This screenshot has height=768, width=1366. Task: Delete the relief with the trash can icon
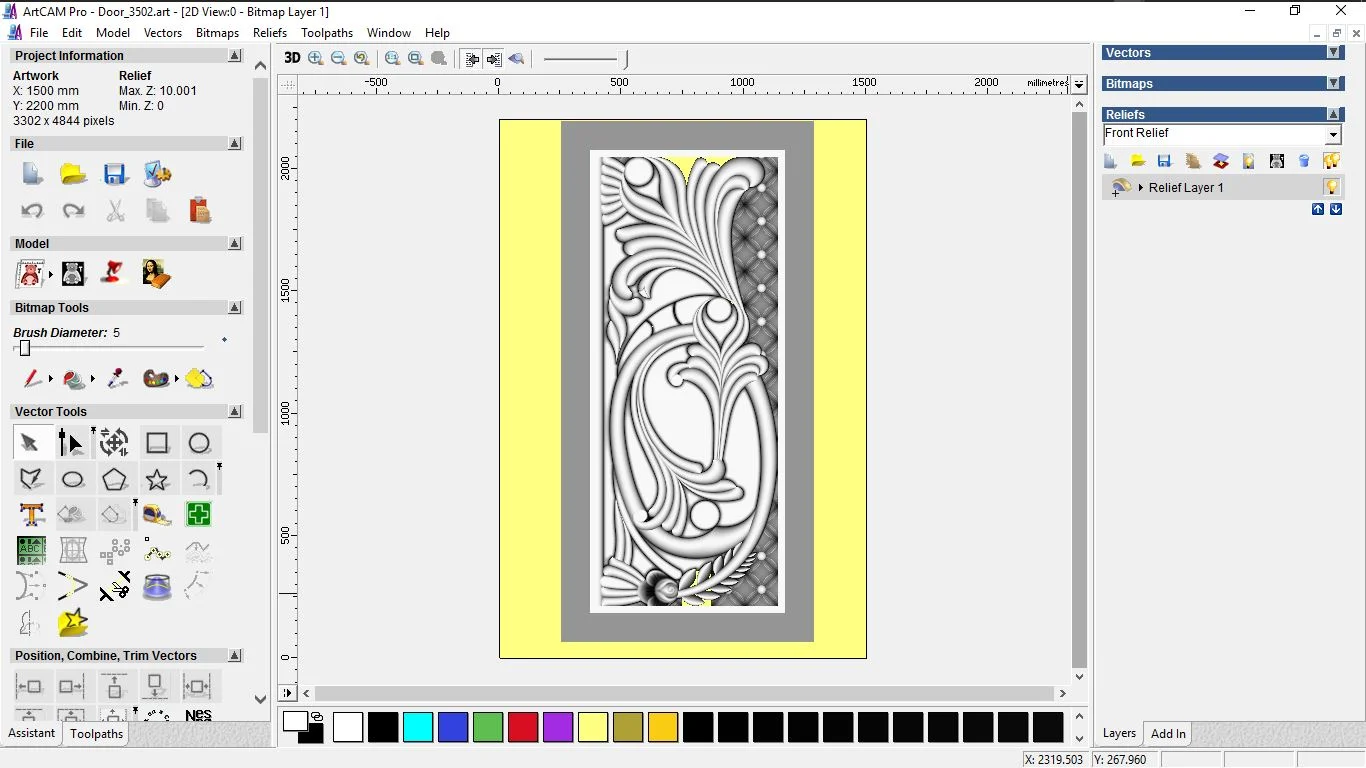1304,161
